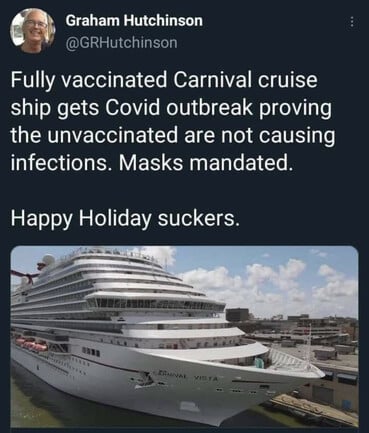Click Graham Hutchinson's profile avatar
Image resolution: width=369 pixels, height=433 pixels.
click(32, 30)
